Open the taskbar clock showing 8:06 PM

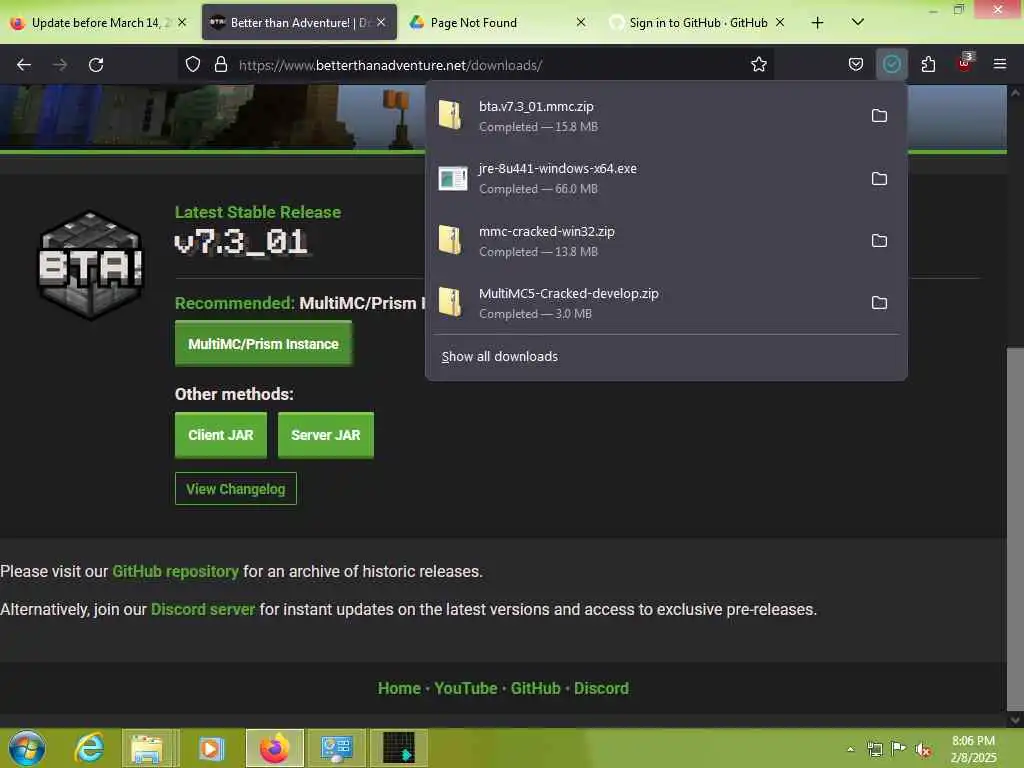coord(973,749)
